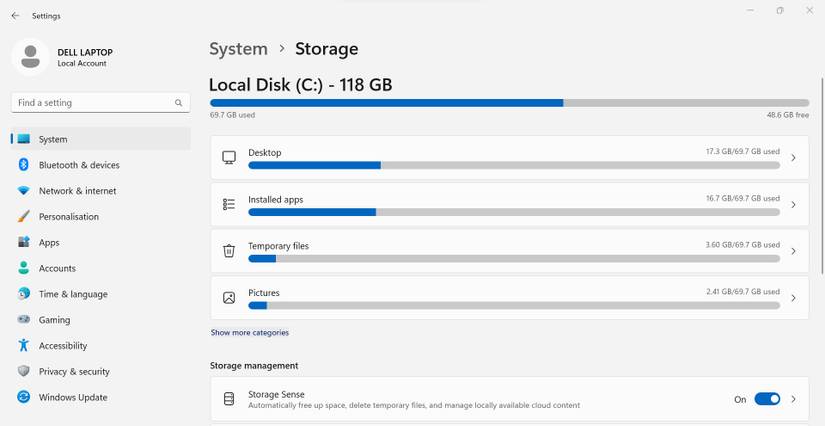Click the Windows Update icon in sidebar
The height and width of the screenshot is (426, 825).
point(23,397)
